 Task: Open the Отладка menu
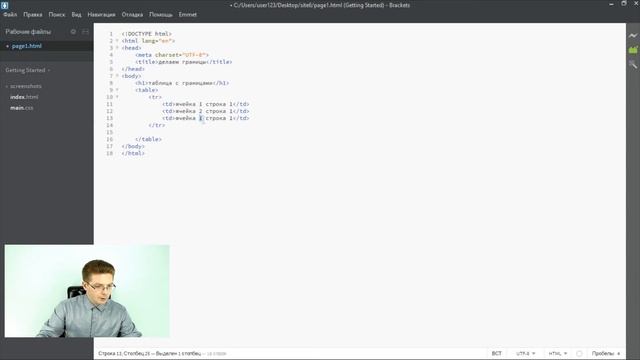point(132,14)
